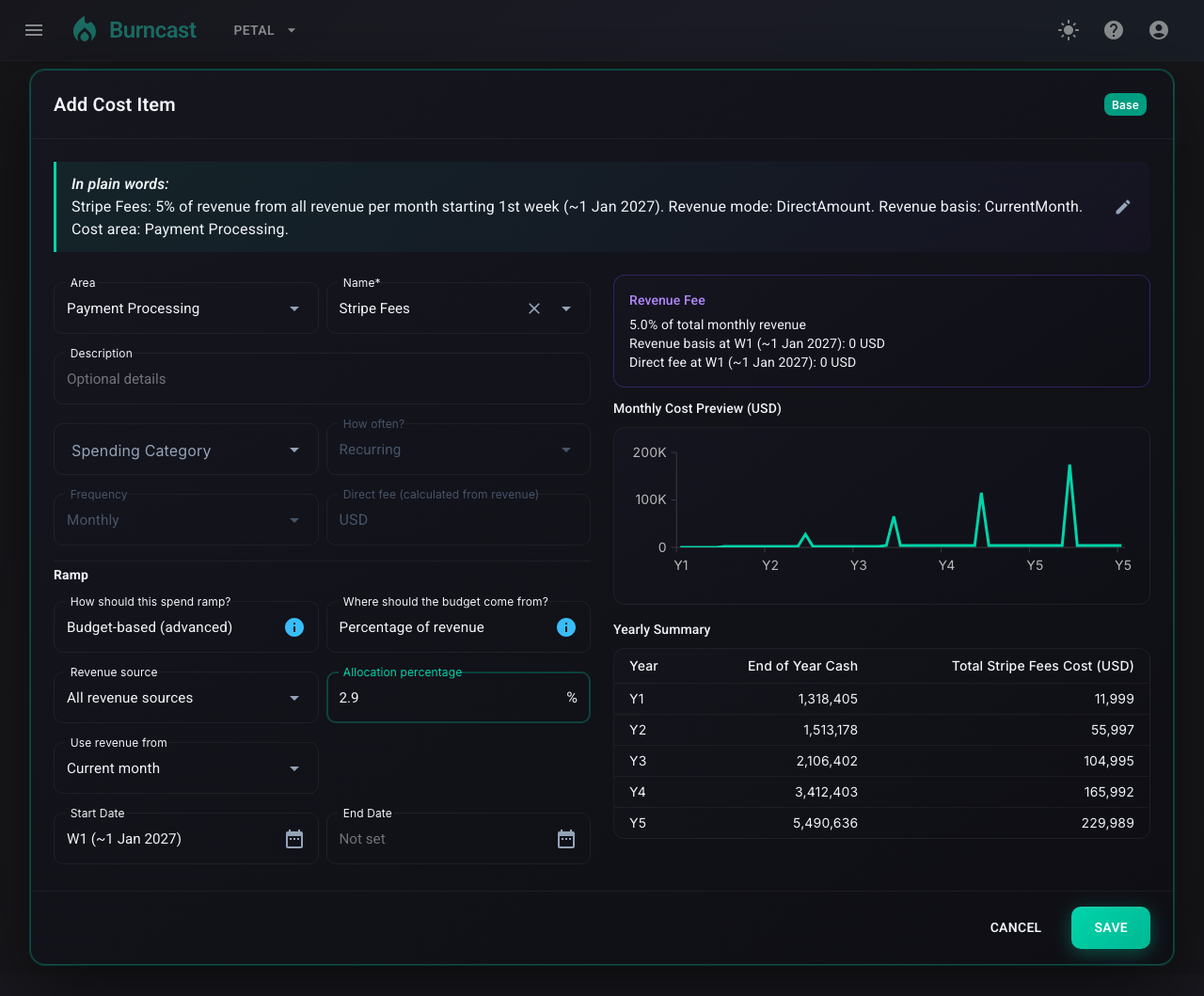Click the End Date Not set field
The height and width of the screenshot is (996, 1204).
[458, 839]
